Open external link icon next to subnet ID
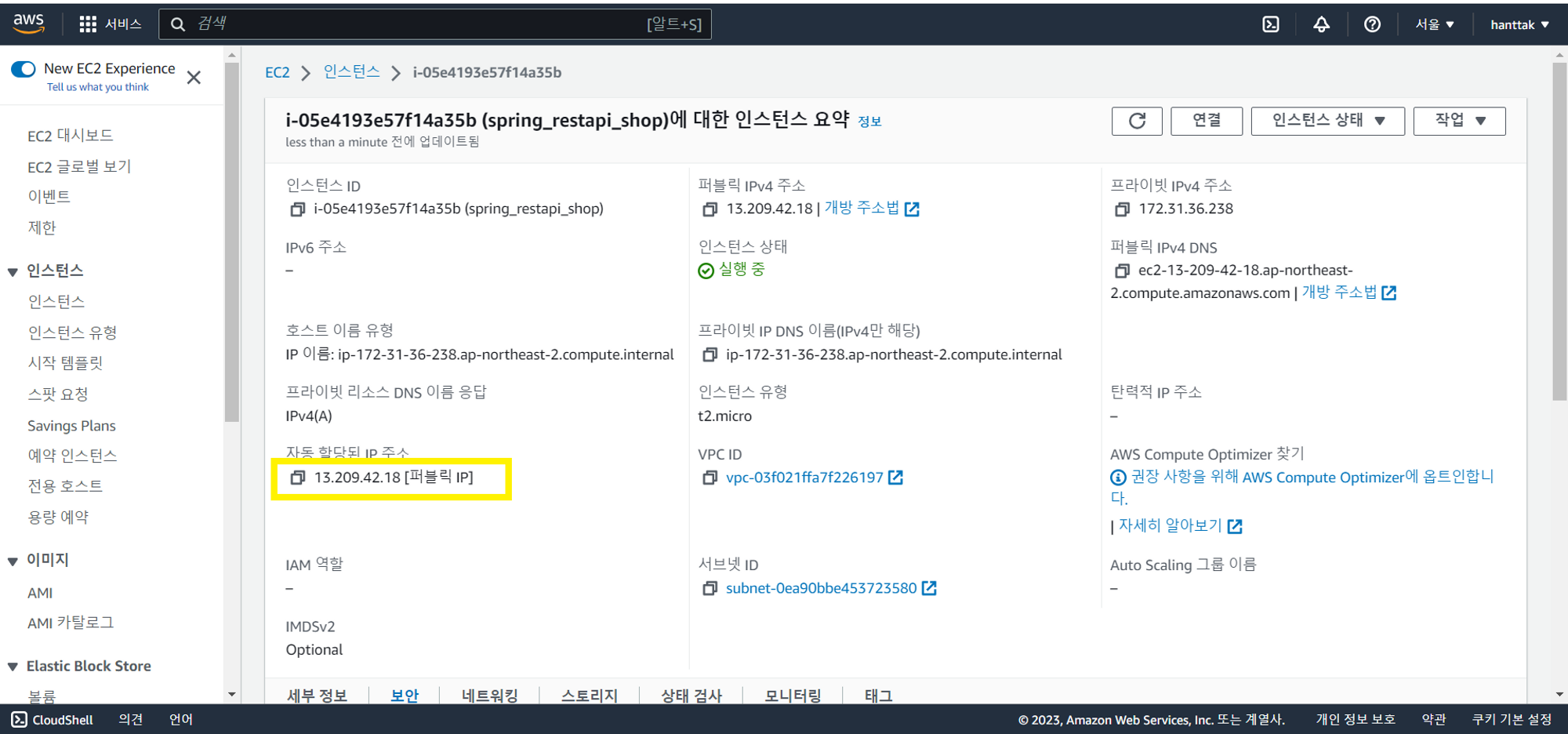Viewport: 1568px width, 734px height. point(929,588)
